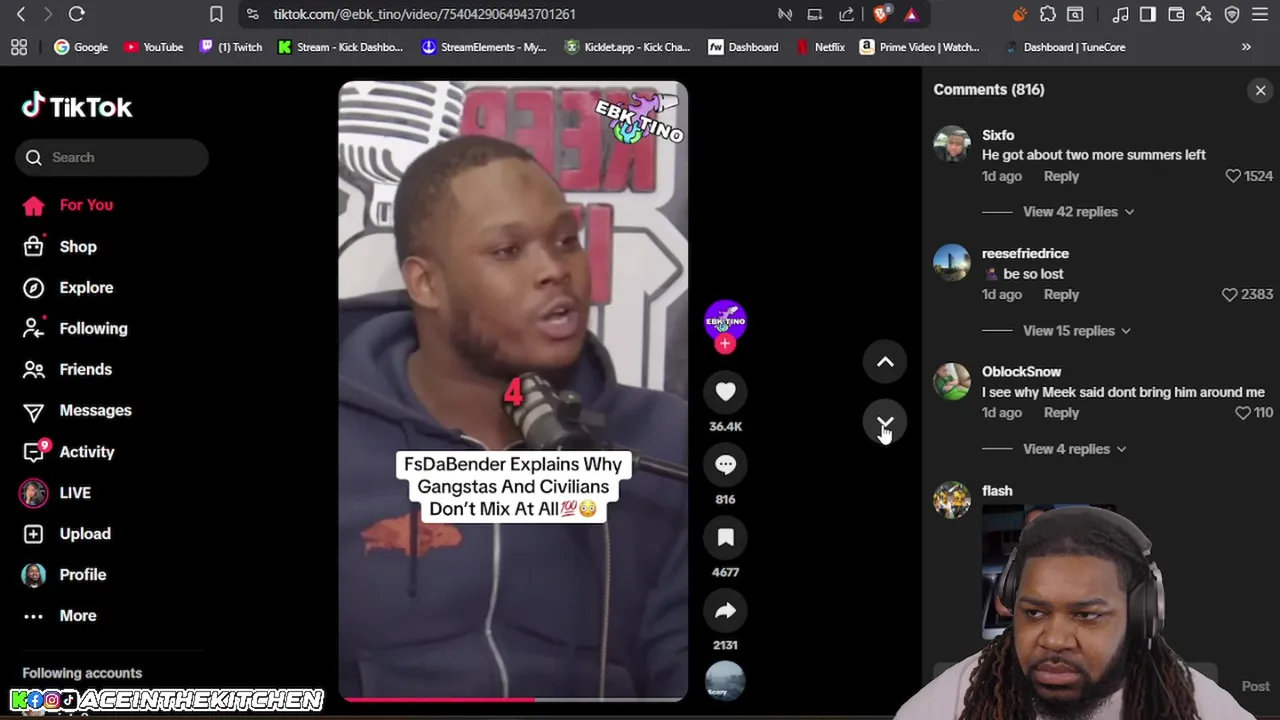Like Sixfo's comment heart
The image size is (1280, 720).
pyautogui.click(x=1233, y=176)
